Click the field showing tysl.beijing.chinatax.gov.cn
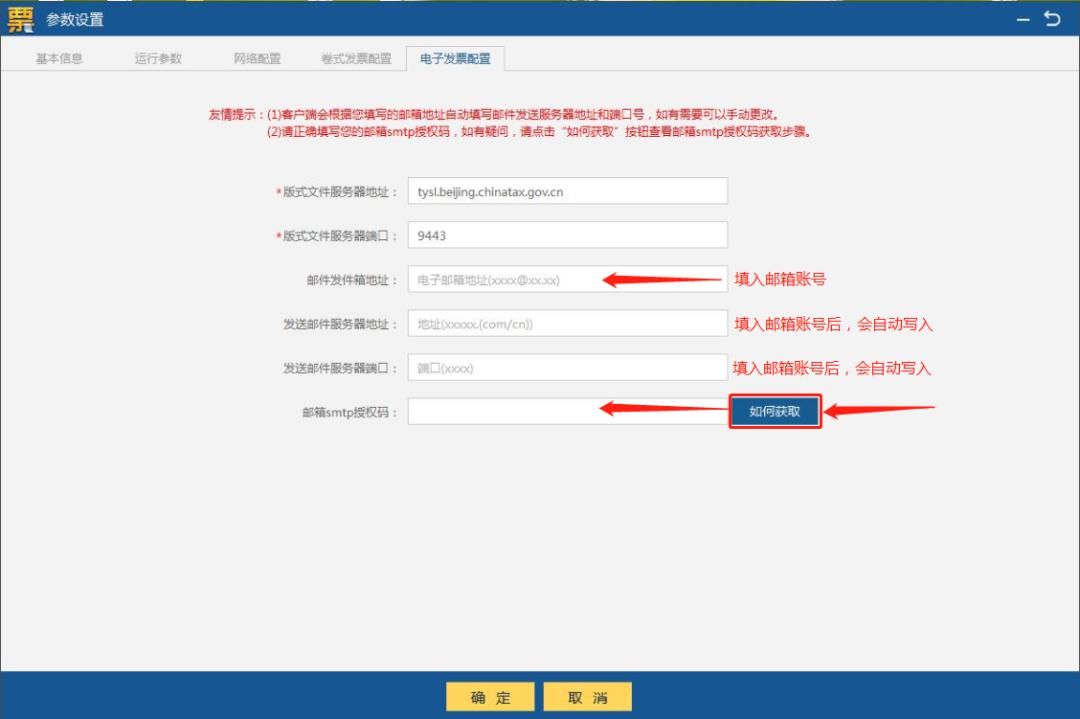This screenshot has width=1080, height=719. pos(567,190)
